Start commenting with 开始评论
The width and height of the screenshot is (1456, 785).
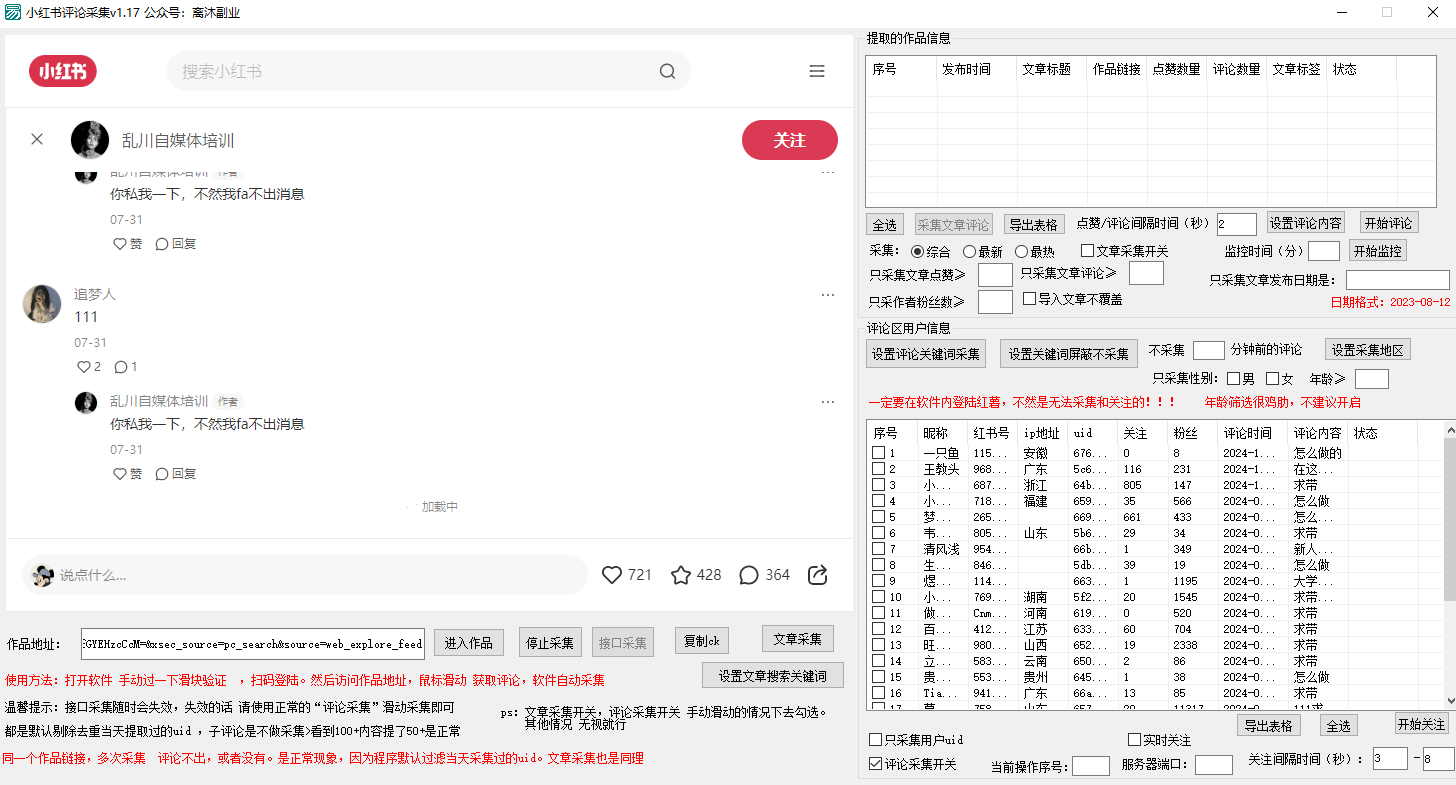click(x=1389, y=222)
